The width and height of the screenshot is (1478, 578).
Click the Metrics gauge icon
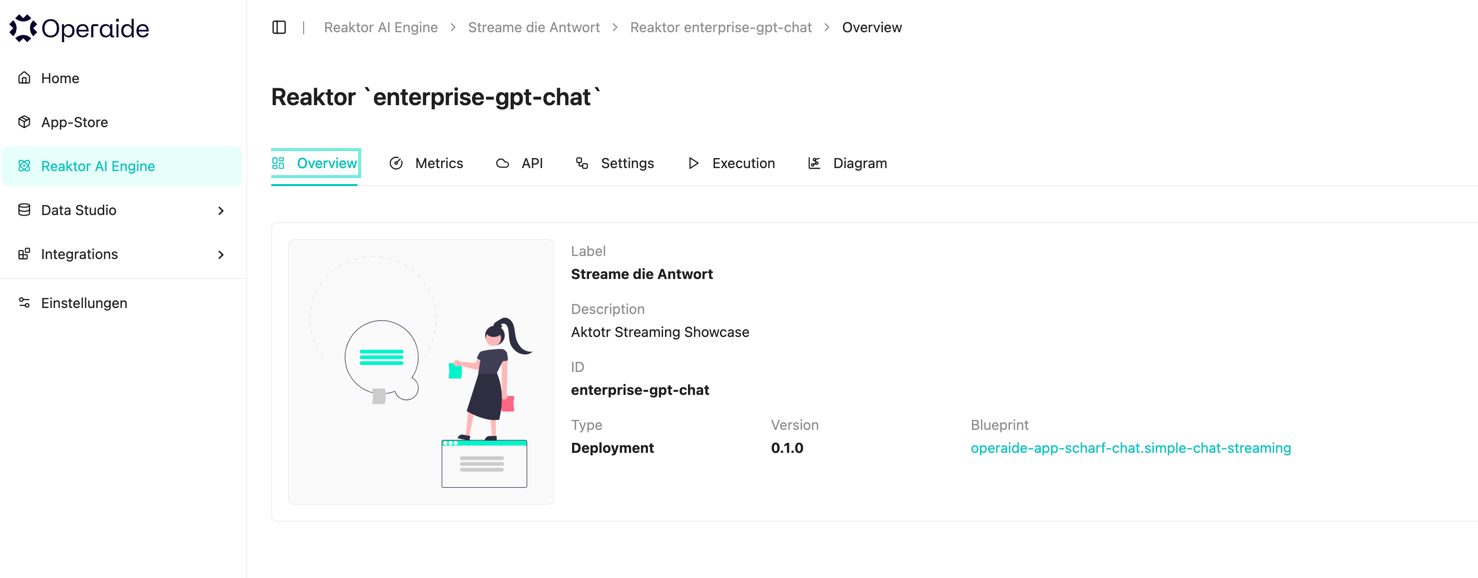click(x=396, y=163)
